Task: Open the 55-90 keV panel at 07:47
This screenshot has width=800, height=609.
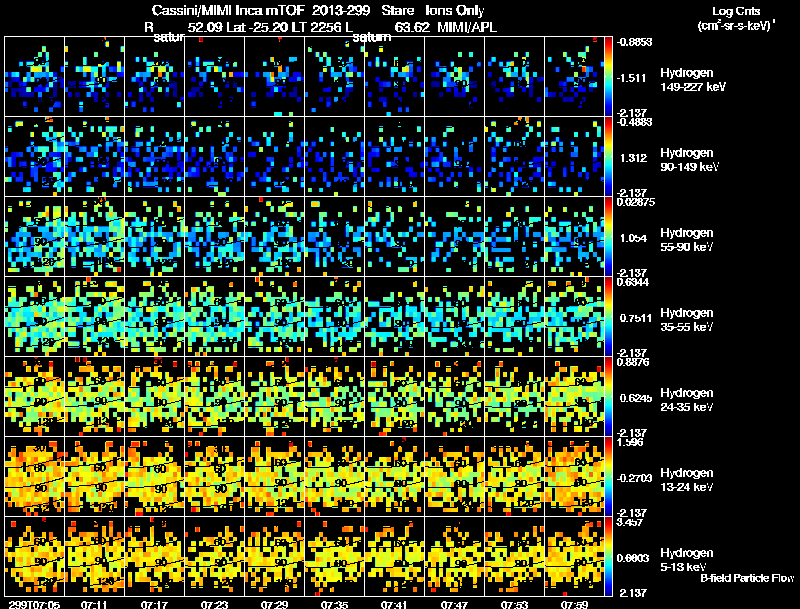Action: click(455, 237)
